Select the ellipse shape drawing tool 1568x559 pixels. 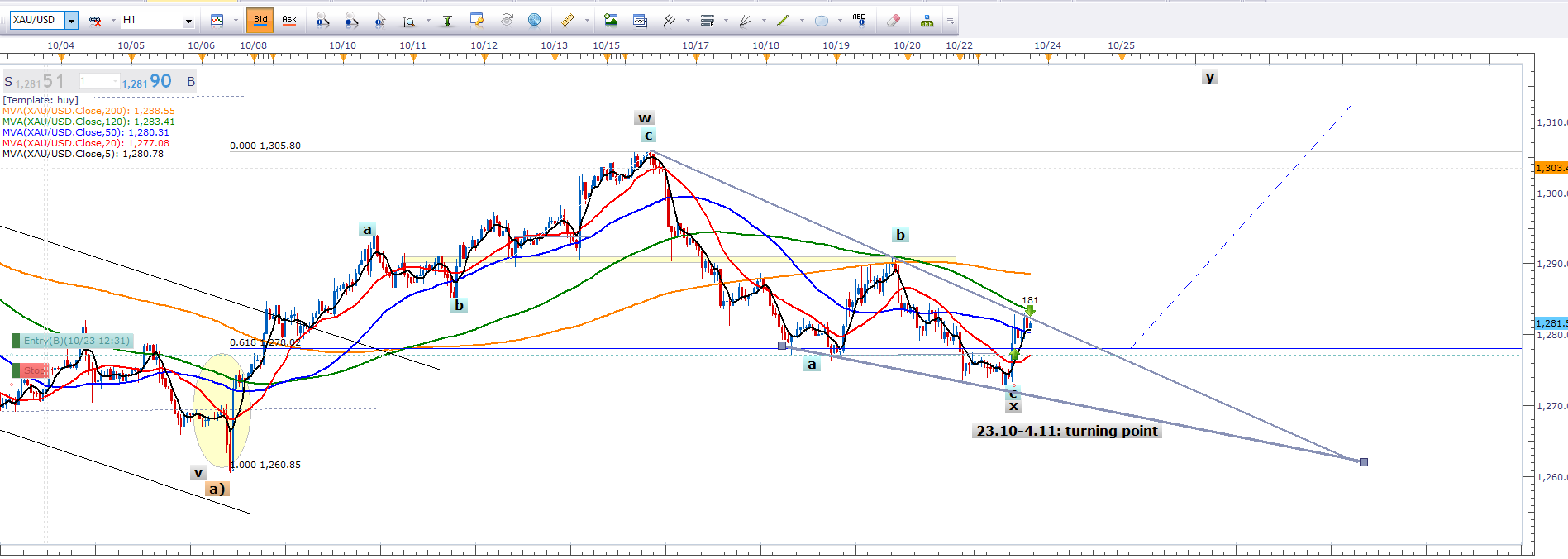(x=821, y=21)
